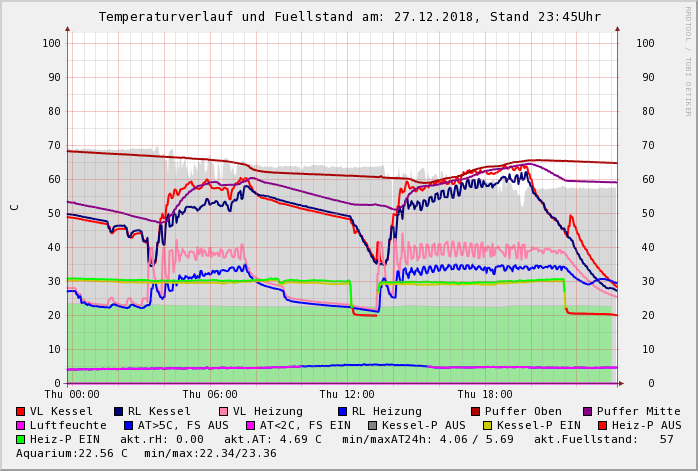Viewport: 698px width, 471px height.
Task: Click the Temperaturverlauf und Fuellstand chart title
Action: pos(349,17)
